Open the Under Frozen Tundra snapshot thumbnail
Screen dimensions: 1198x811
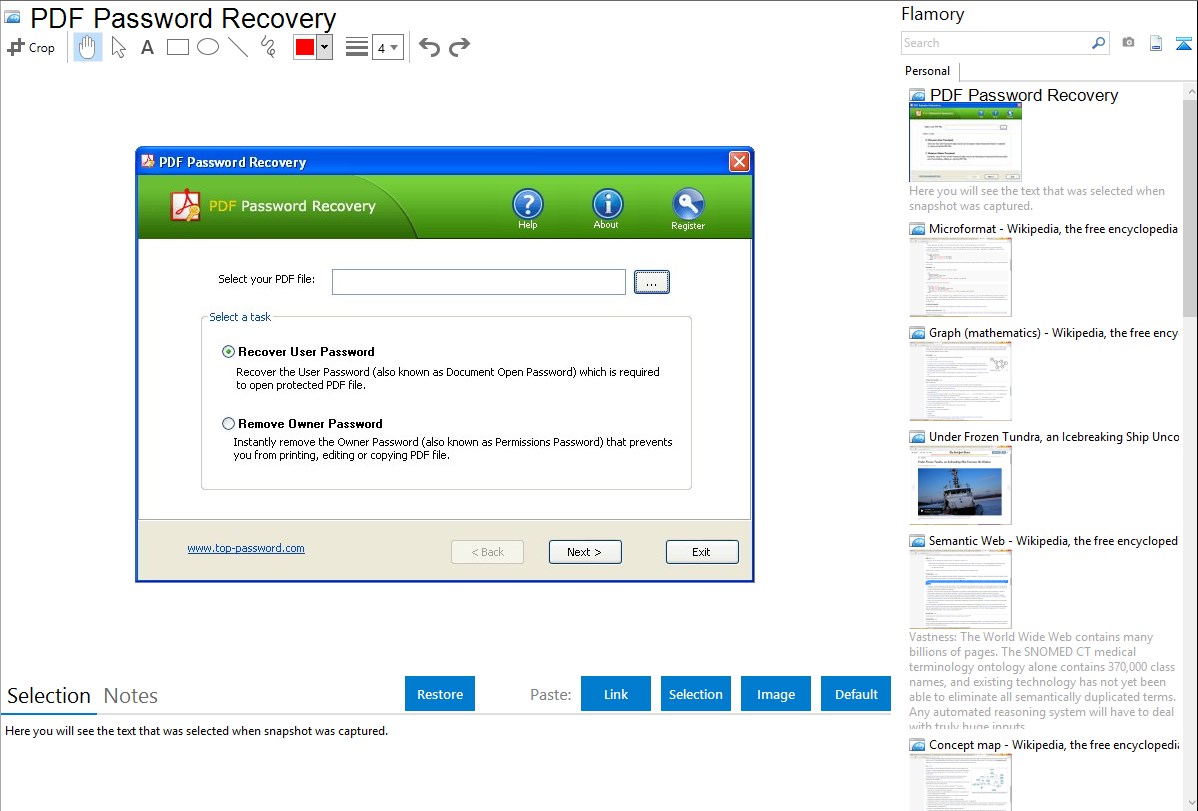point(960,485)
